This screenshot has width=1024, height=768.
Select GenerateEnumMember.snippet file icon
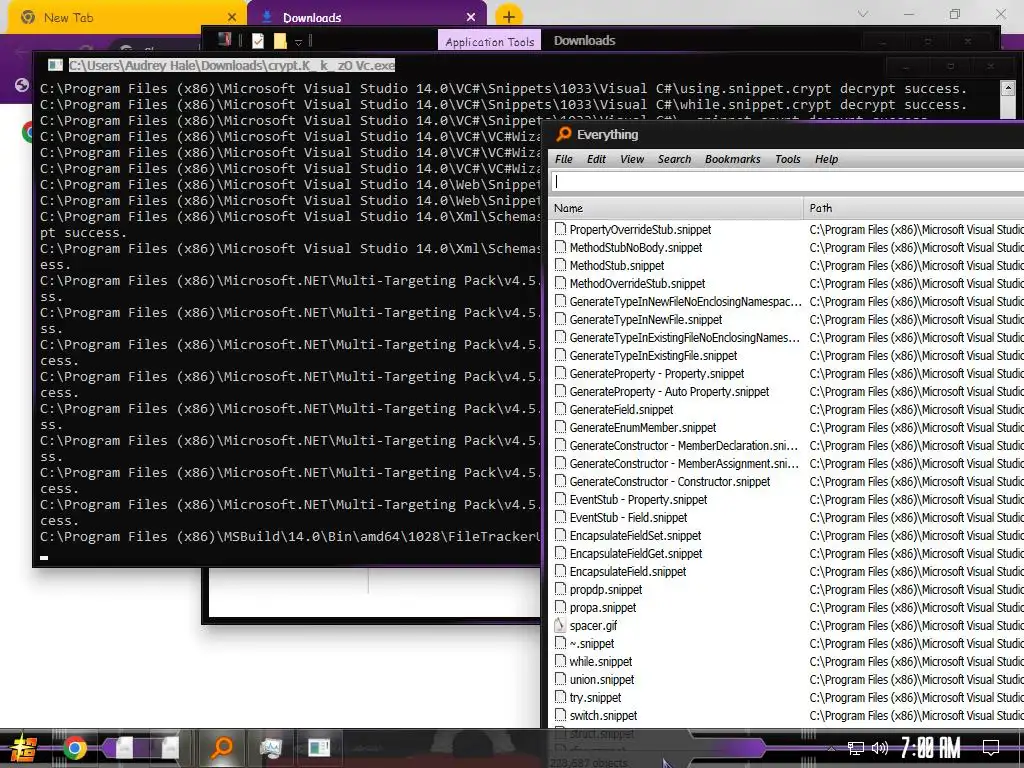(560, 427)
